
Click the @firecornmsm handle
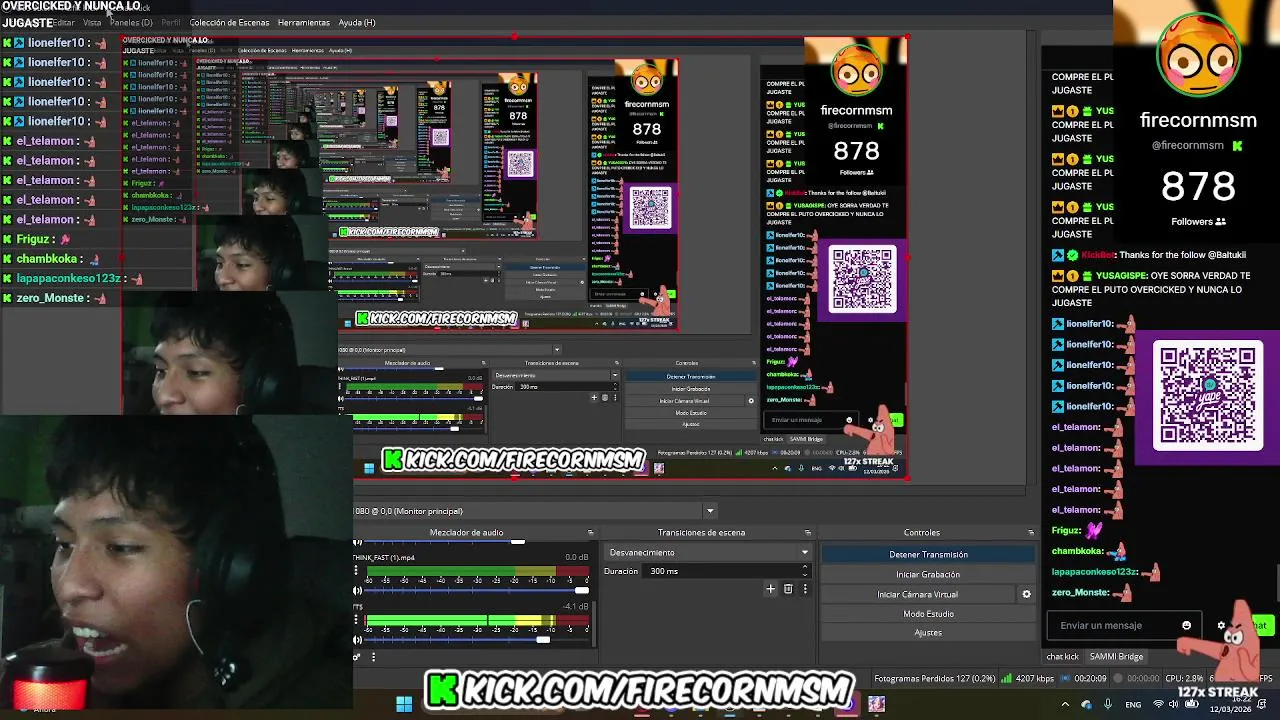(x=1188, y=146)
